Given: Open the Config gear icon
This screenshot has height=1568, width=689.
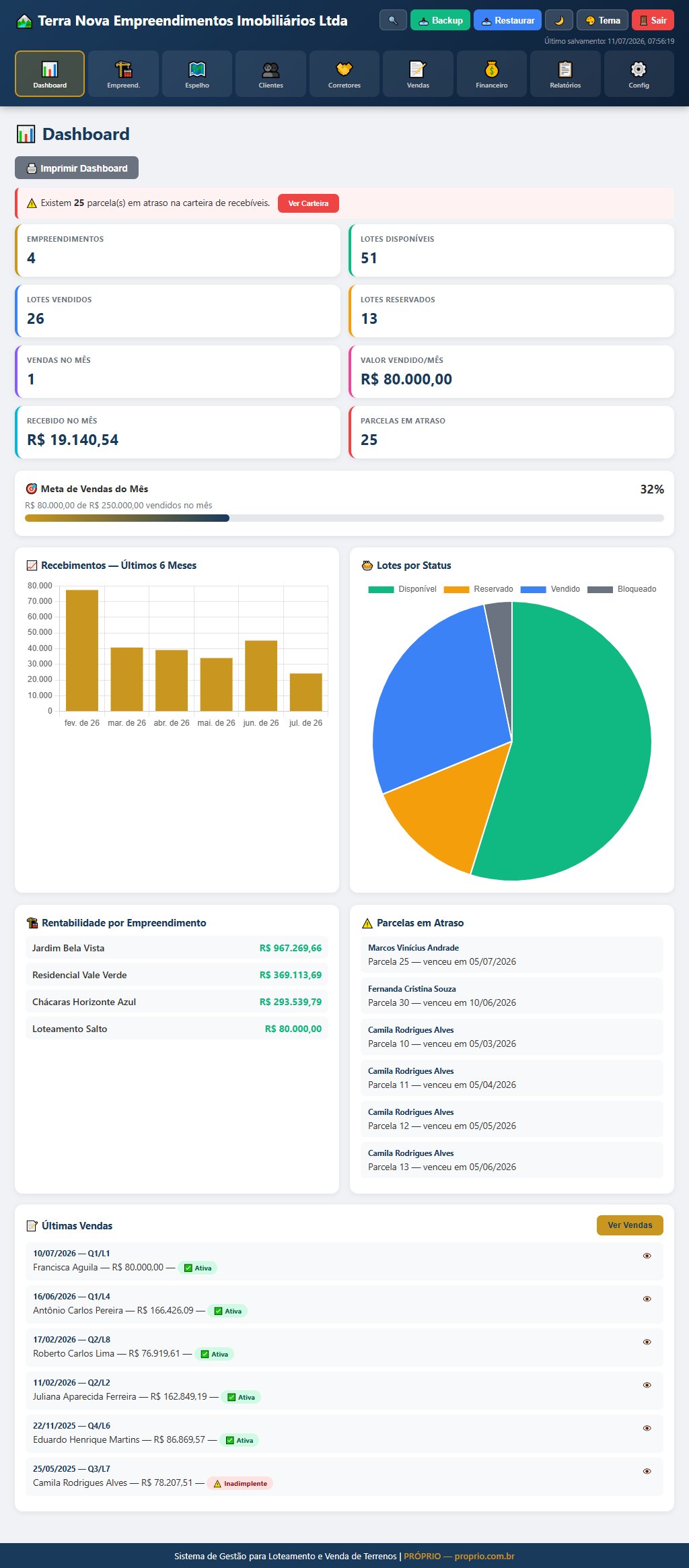Looking at the screenshot, I should pyautogui.click(x=639, y=69).
